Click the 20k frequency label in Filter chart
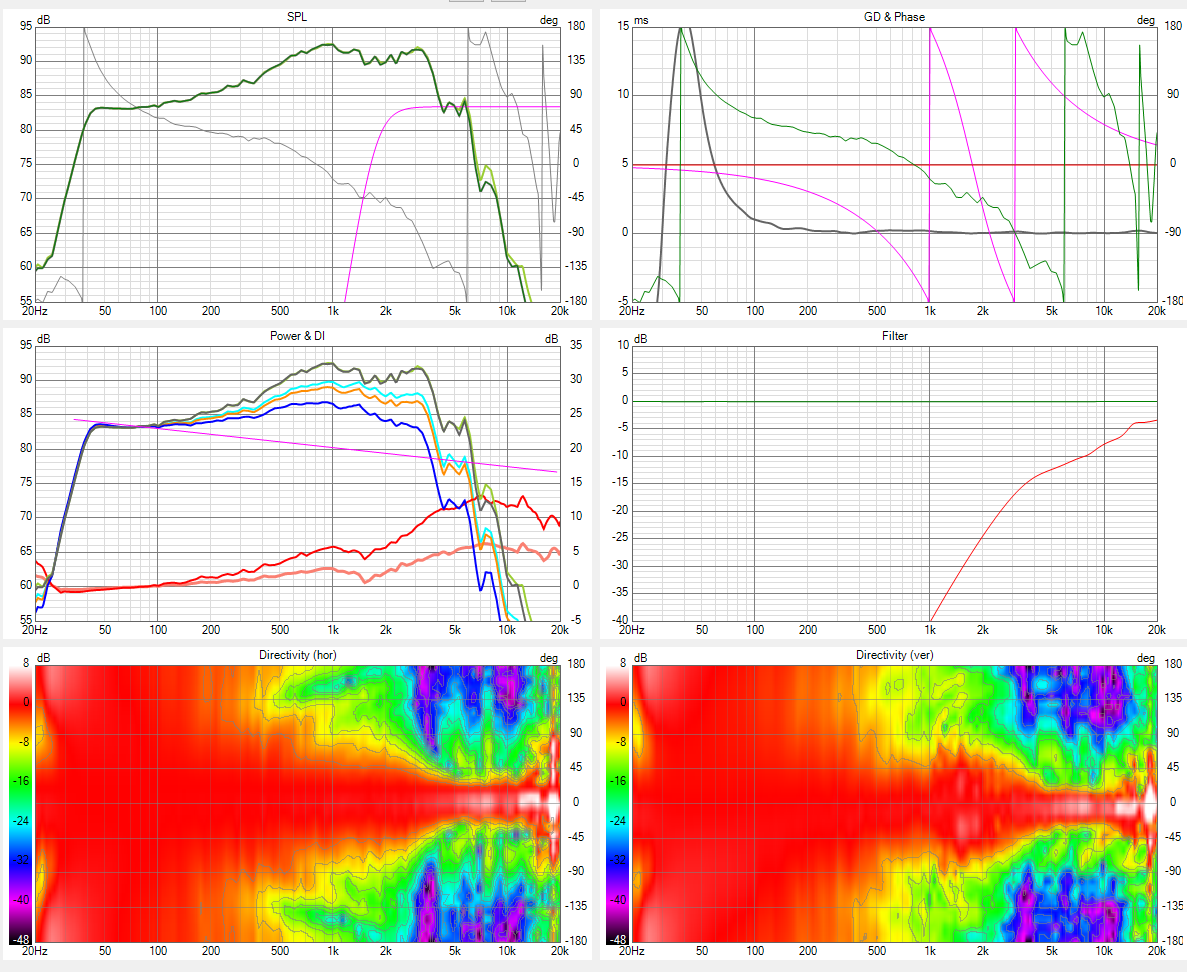Image resolution: width=1187 pixels, height=972 pixels. [1156, 629]
